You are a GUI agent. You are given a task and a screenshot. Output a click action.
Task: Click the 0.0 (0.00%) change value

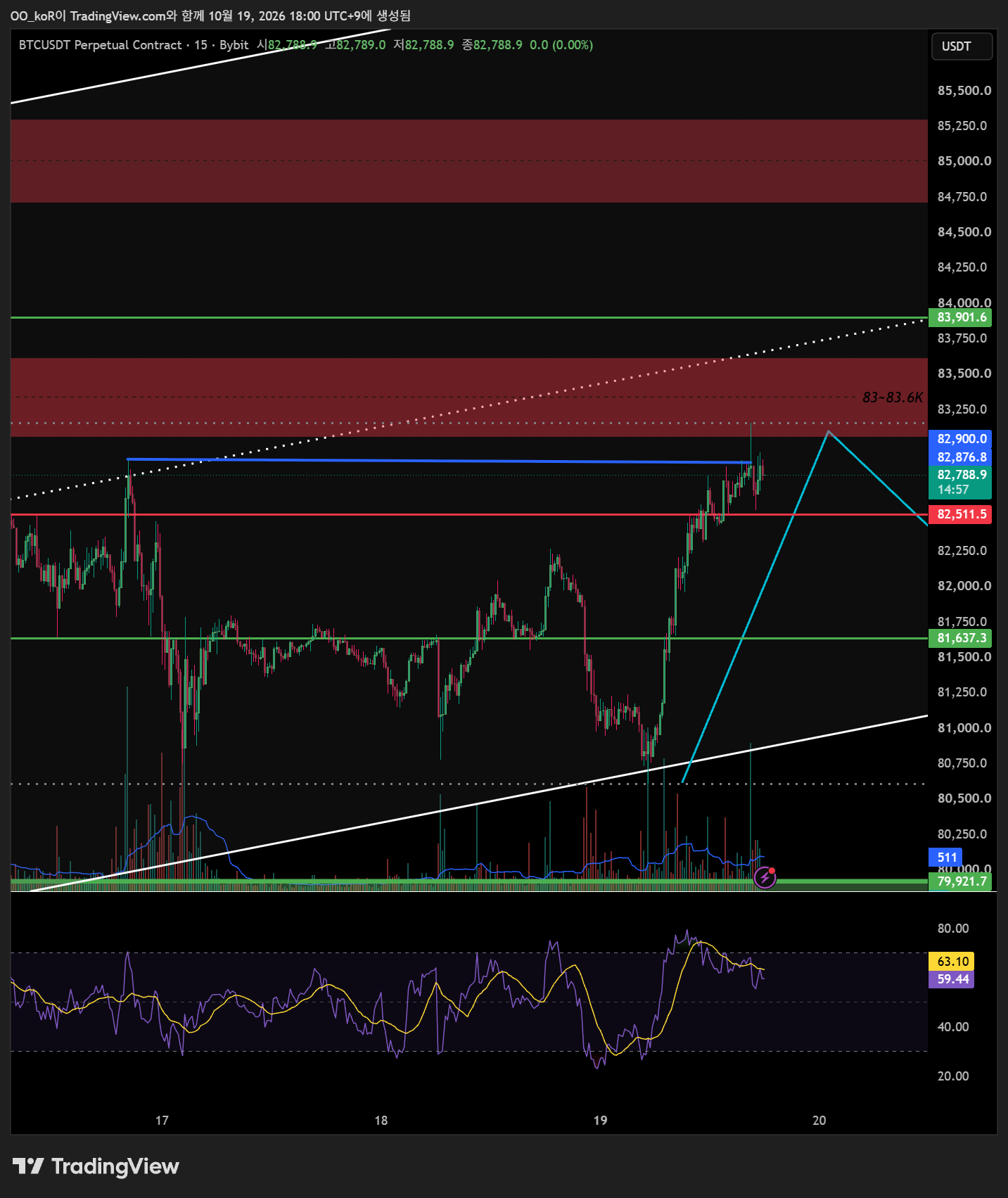(561, 45)
